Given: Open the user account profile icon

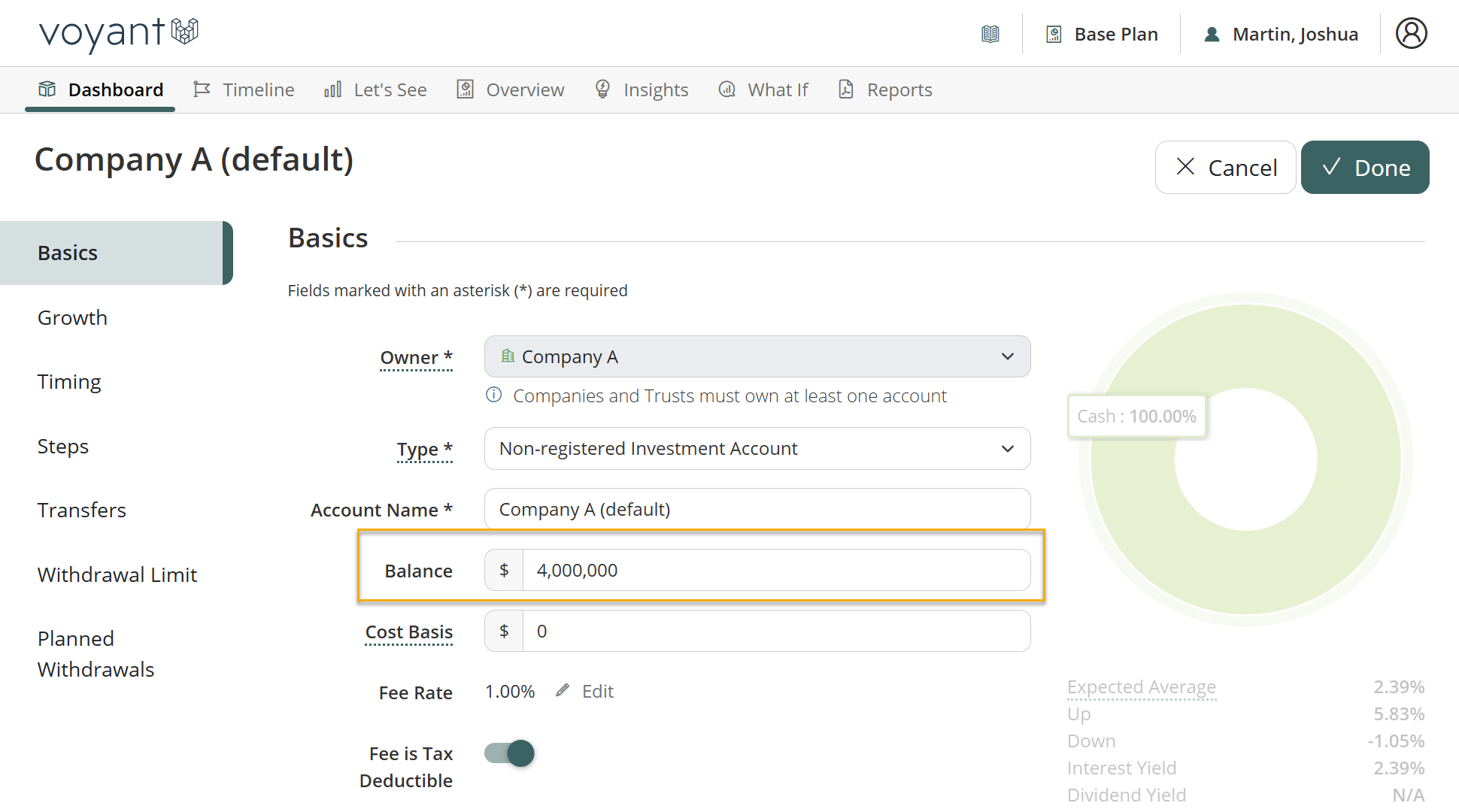Looking at the screenshot, I should pyautogui.click(x=1412, y=34).
